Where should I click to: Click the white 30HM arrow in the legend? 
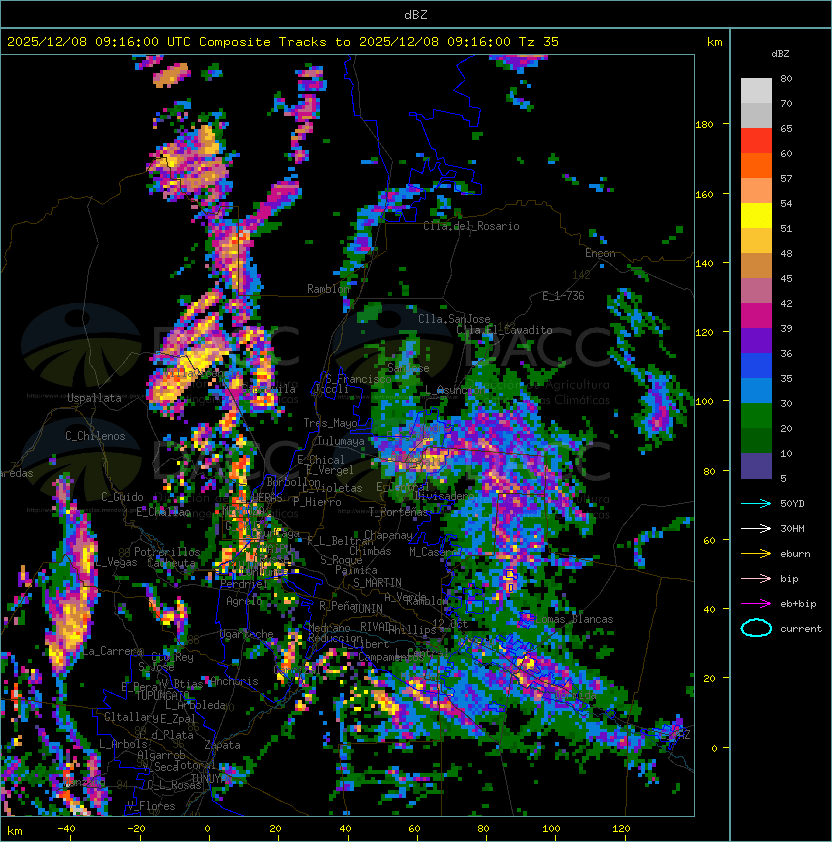coord(756,528)
